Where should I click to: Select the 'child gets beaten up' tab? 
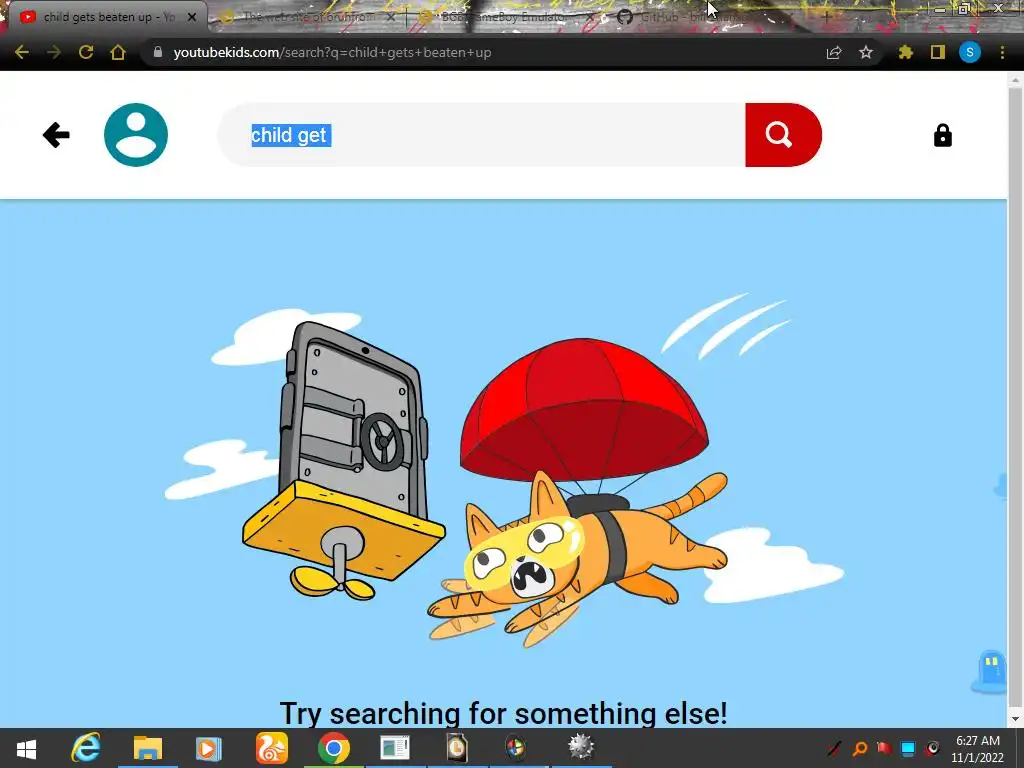pyautogui.click(x=98, y=17)
